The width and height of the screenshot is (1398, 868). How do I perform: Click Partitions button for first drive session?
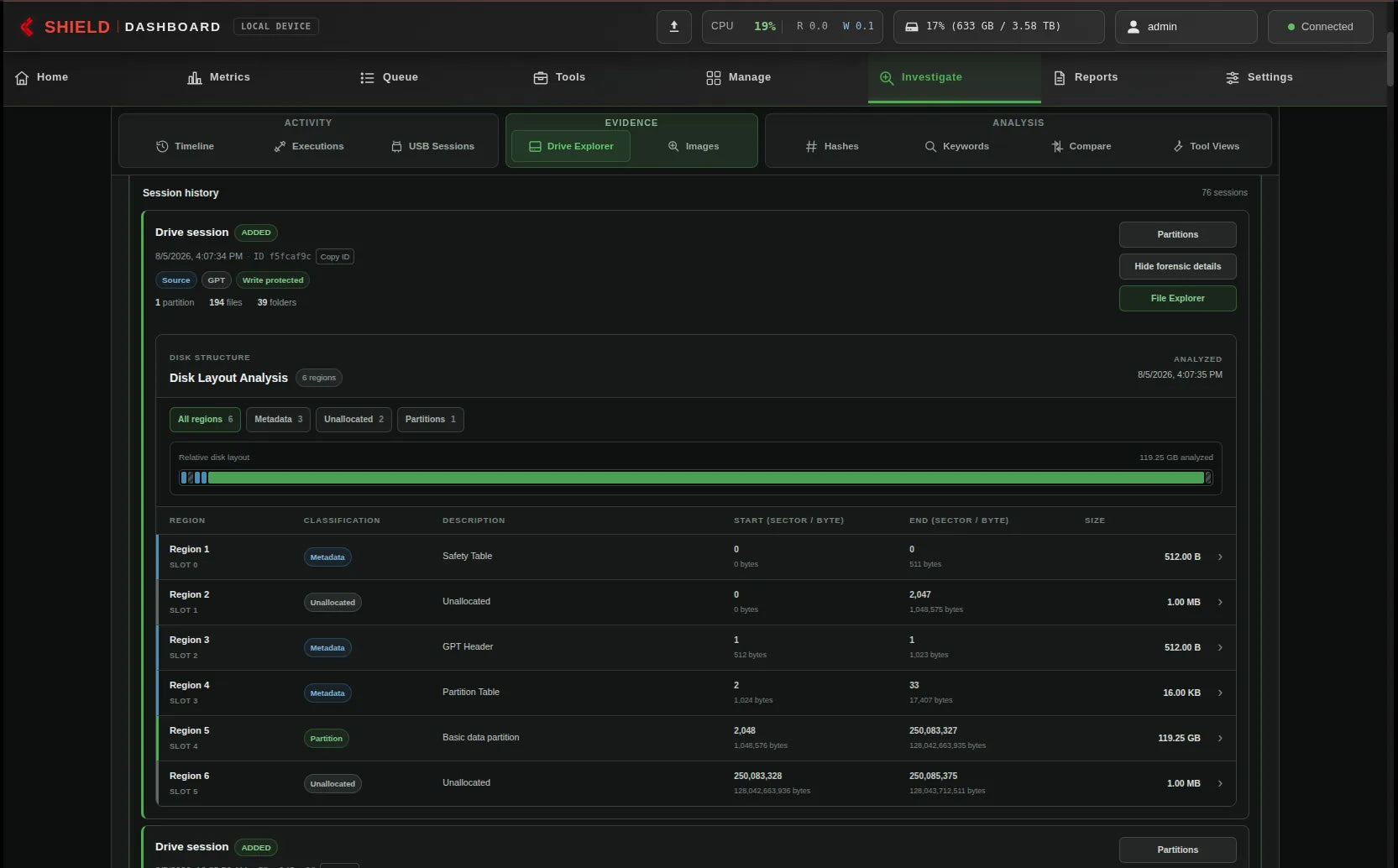[x=1177, y=234]
